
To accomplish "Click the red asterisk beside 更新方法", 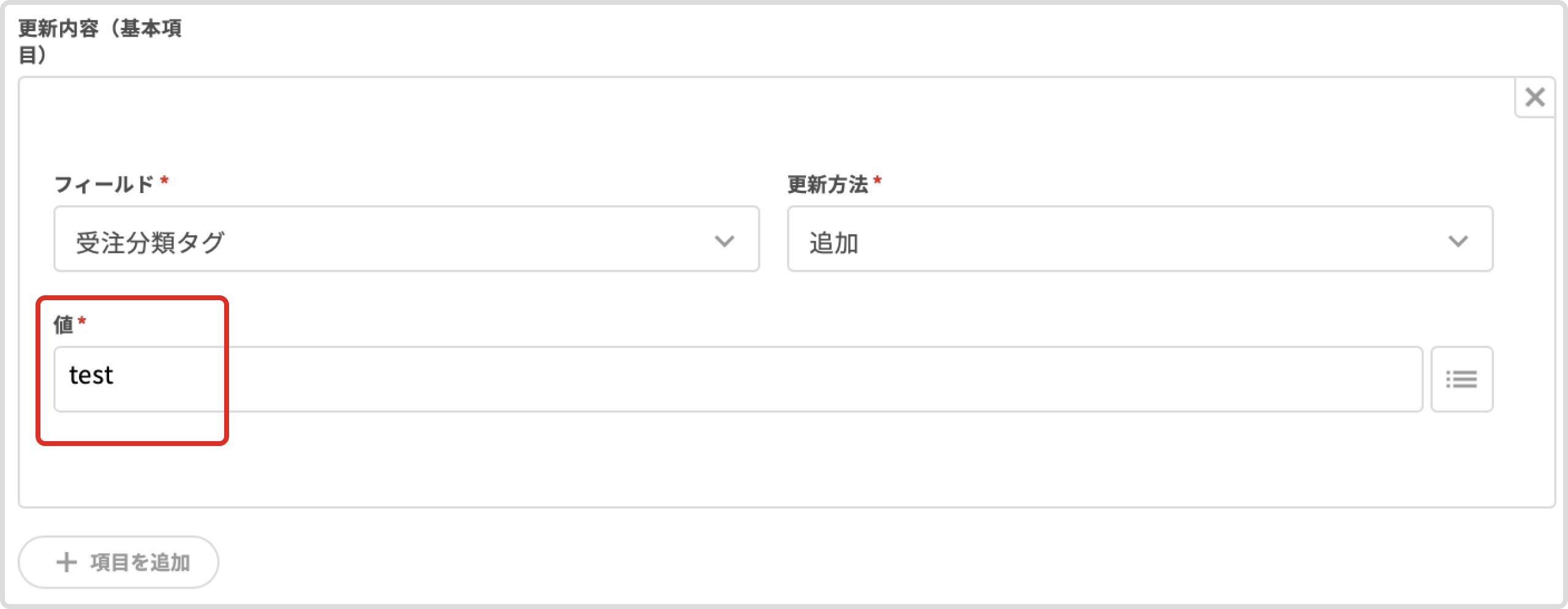I will coord(878,181).
